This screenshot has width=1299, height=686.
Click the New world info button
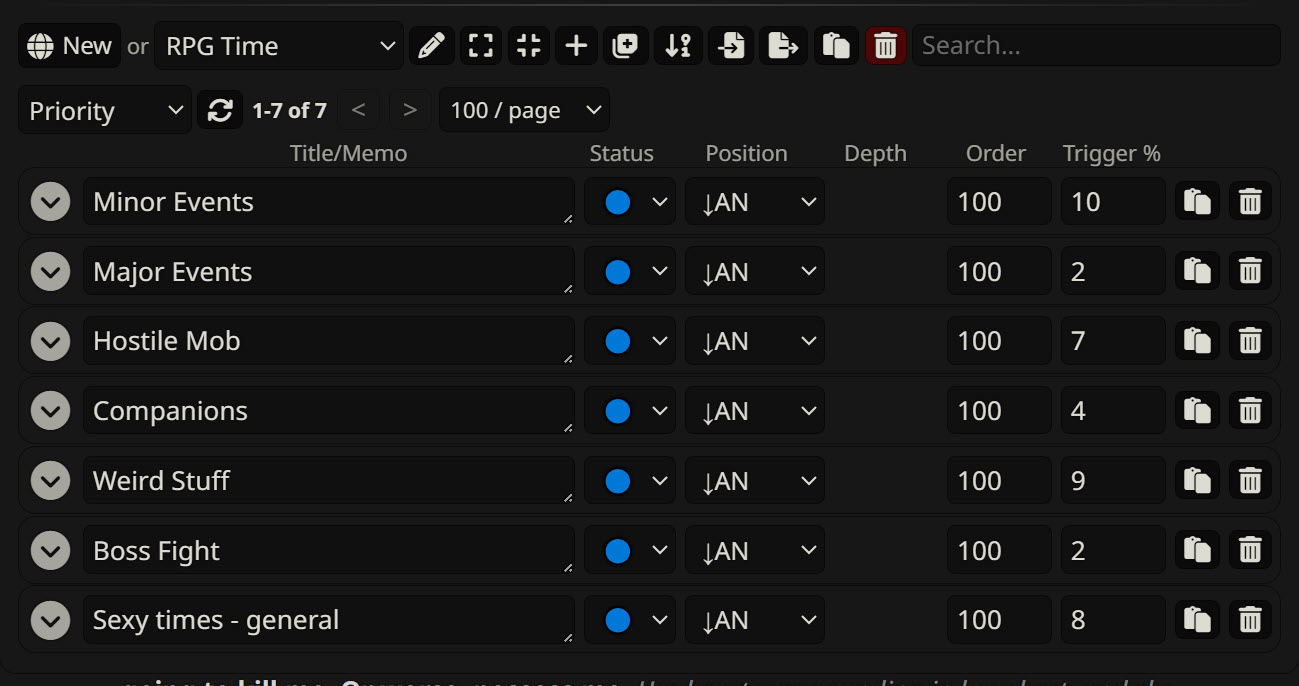click(x=70, y=46)
